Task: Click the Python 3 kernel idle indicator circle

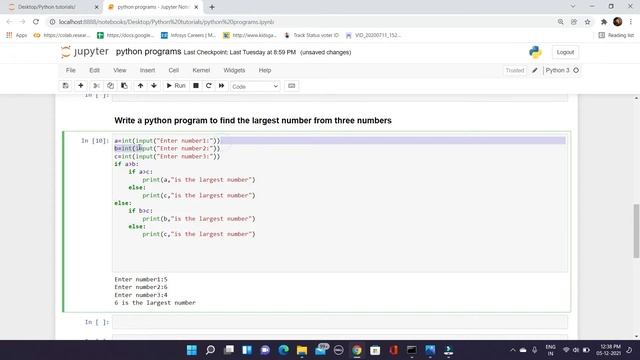Action: [x=576, y=70]
